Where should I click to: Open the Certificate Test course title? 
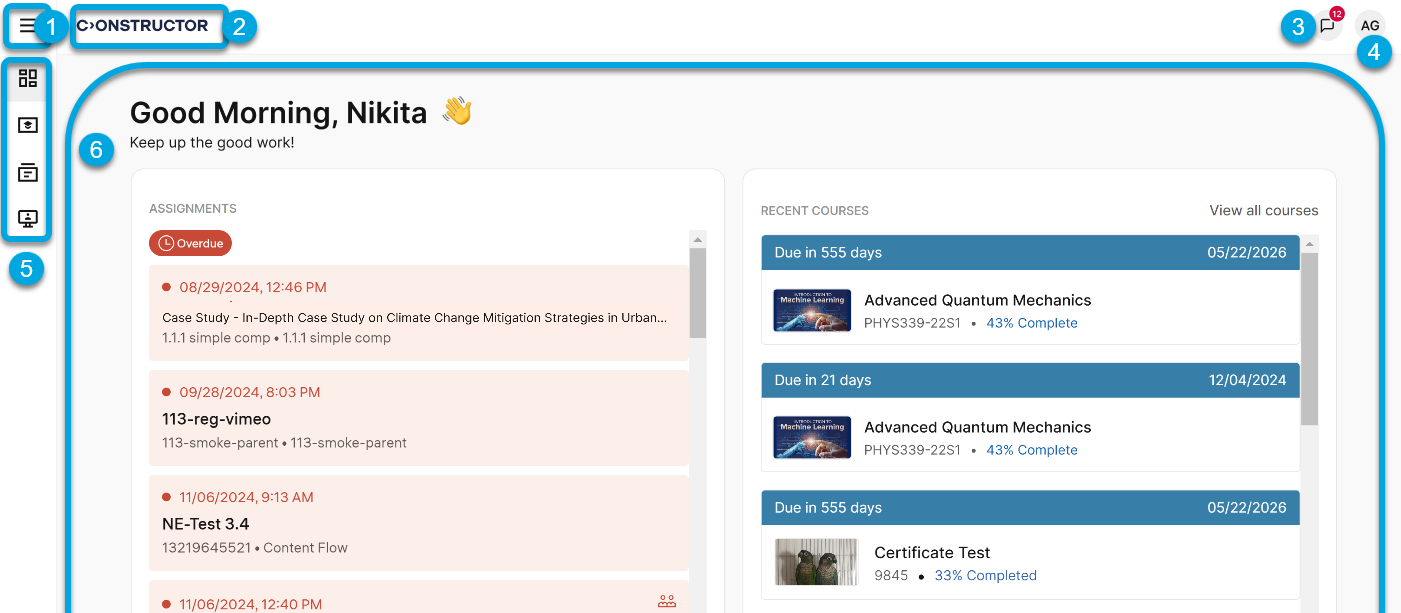click(932, 552)
